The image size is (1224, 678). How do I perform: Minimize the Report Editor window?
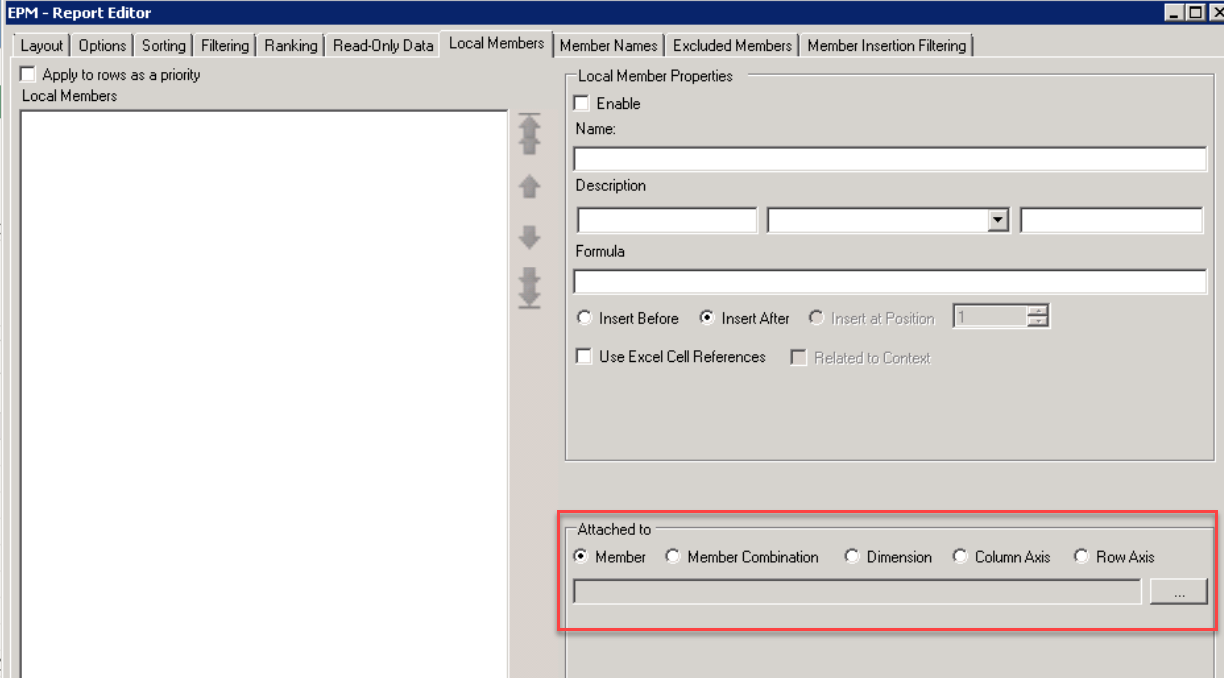coord(1173,12)
